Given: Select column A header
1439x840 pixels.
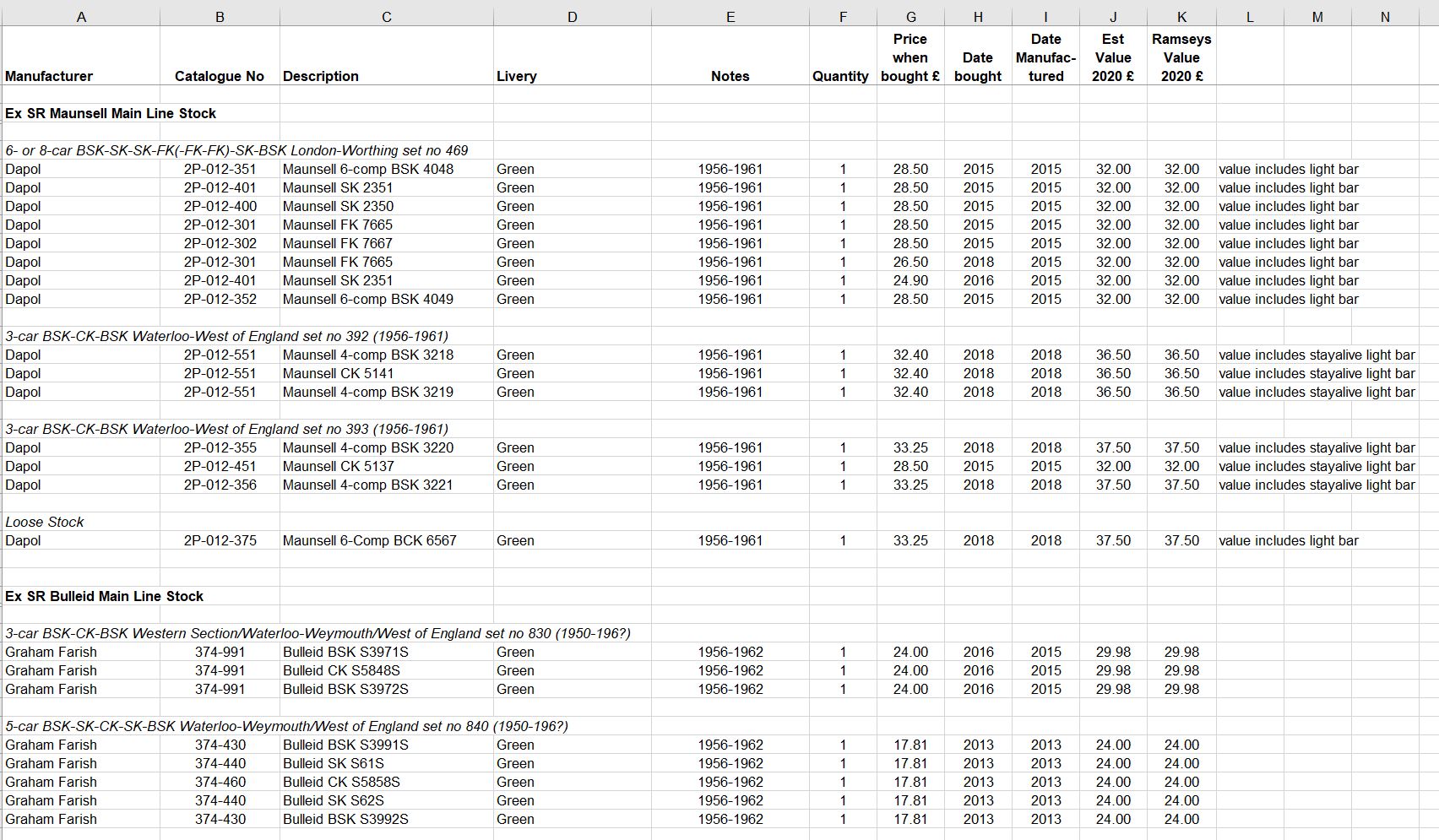Looking at the screenshot, I should click(x=81, y=17).
